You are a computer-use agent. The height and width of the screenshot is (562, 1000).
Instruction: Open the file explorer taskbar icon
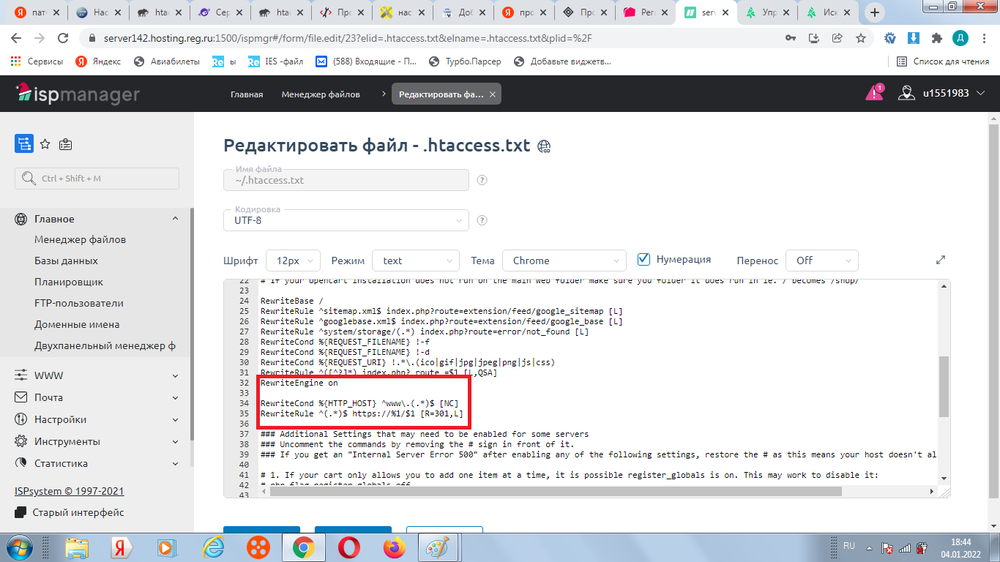pyautogui.click(x=77, y=547)
